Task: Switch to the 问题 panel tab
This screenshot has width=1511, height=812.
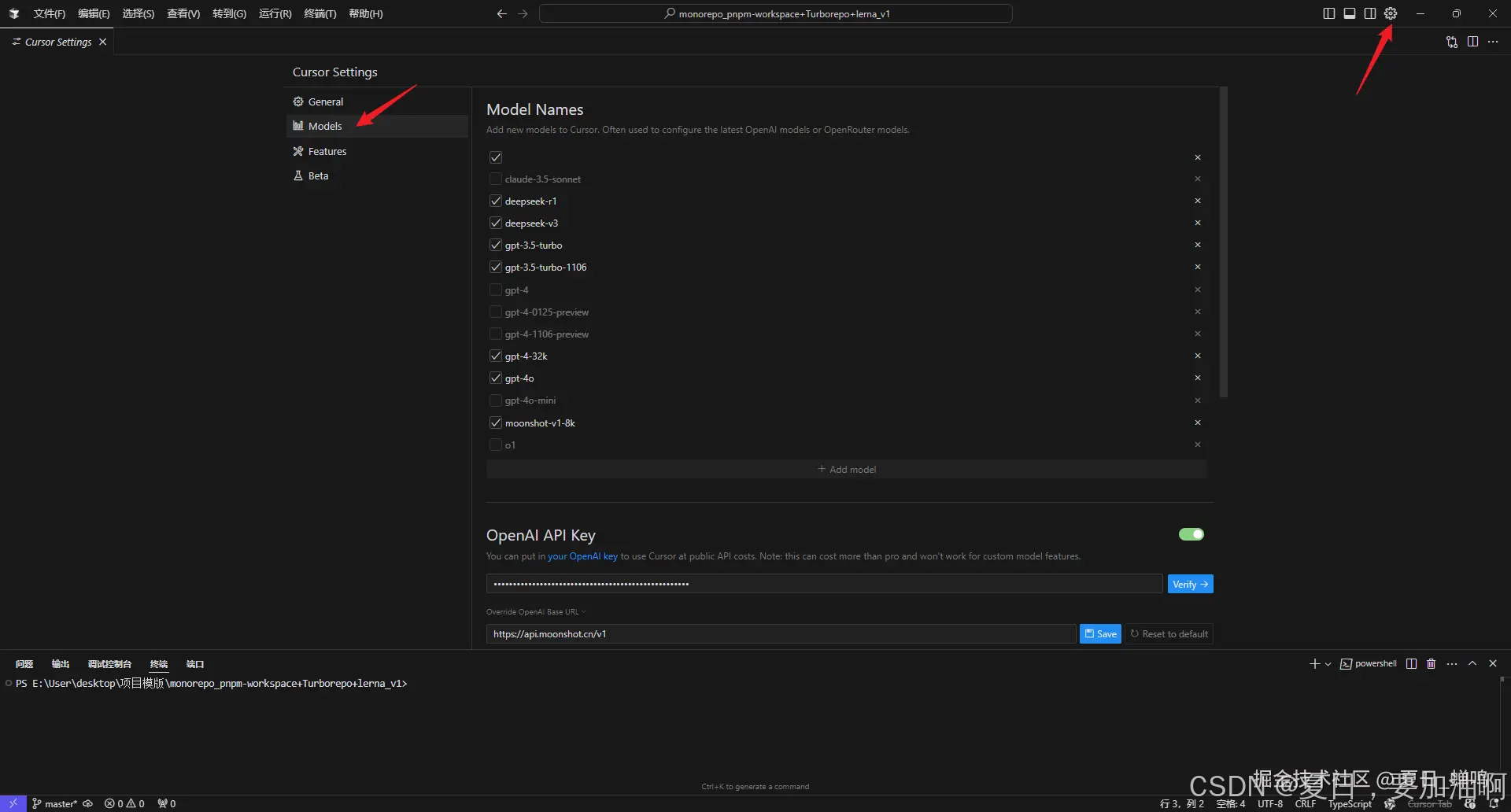Action: (24, 664)
